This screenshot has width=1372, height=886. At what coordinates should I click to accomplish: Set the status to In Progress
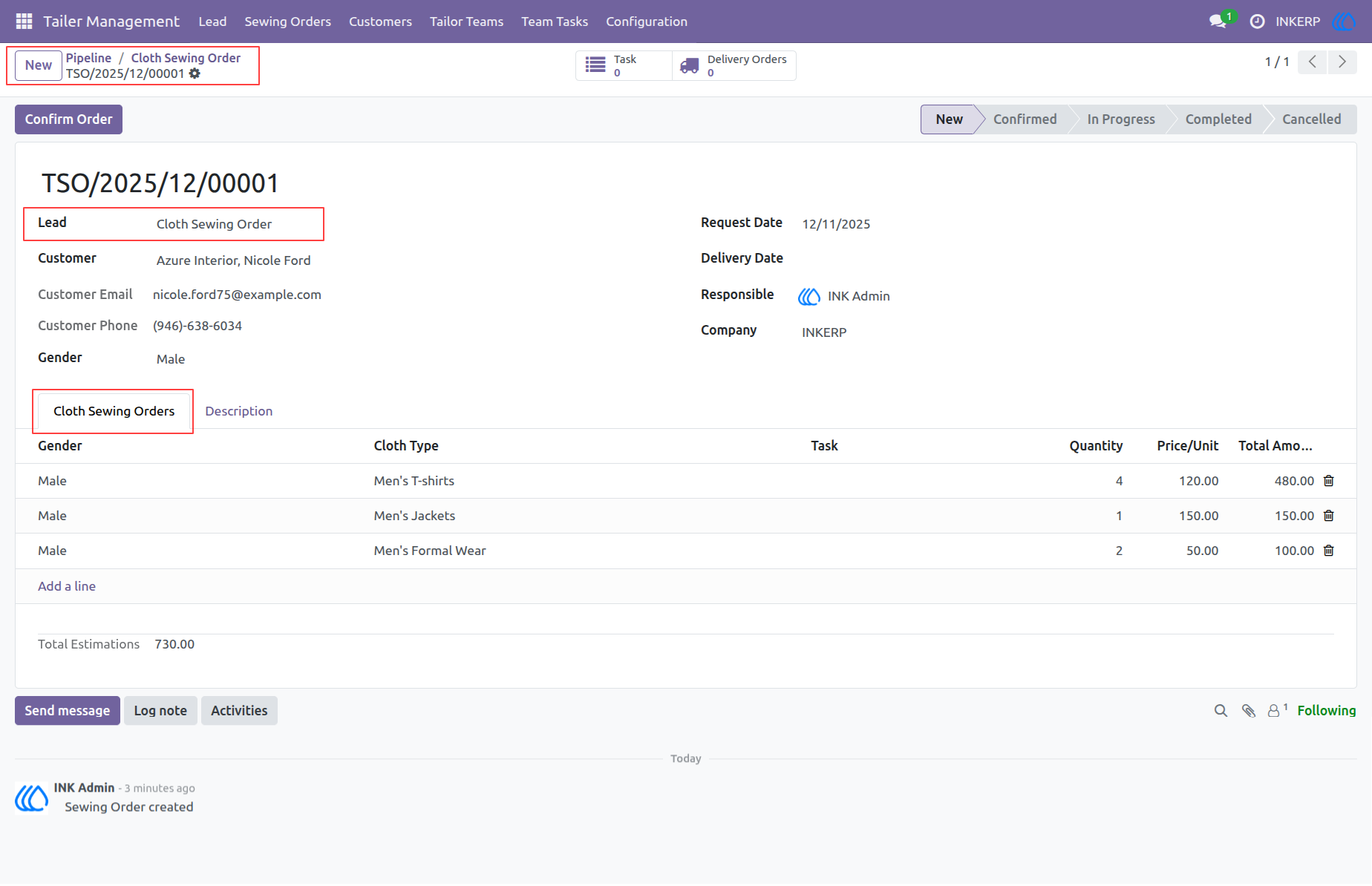(x=1121, y=119)
